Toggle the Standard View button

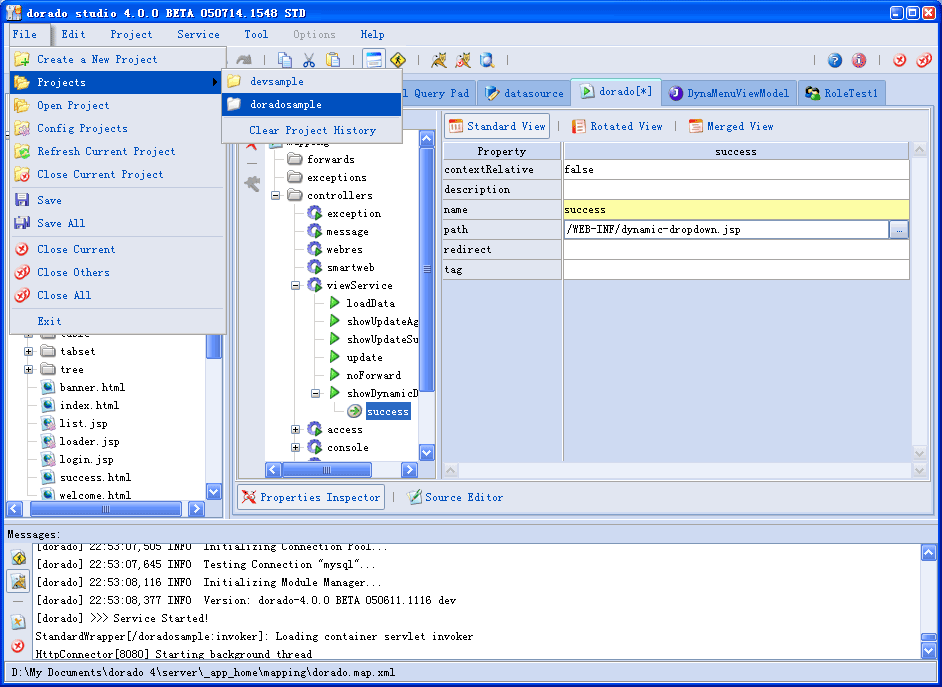pos(497,126)
